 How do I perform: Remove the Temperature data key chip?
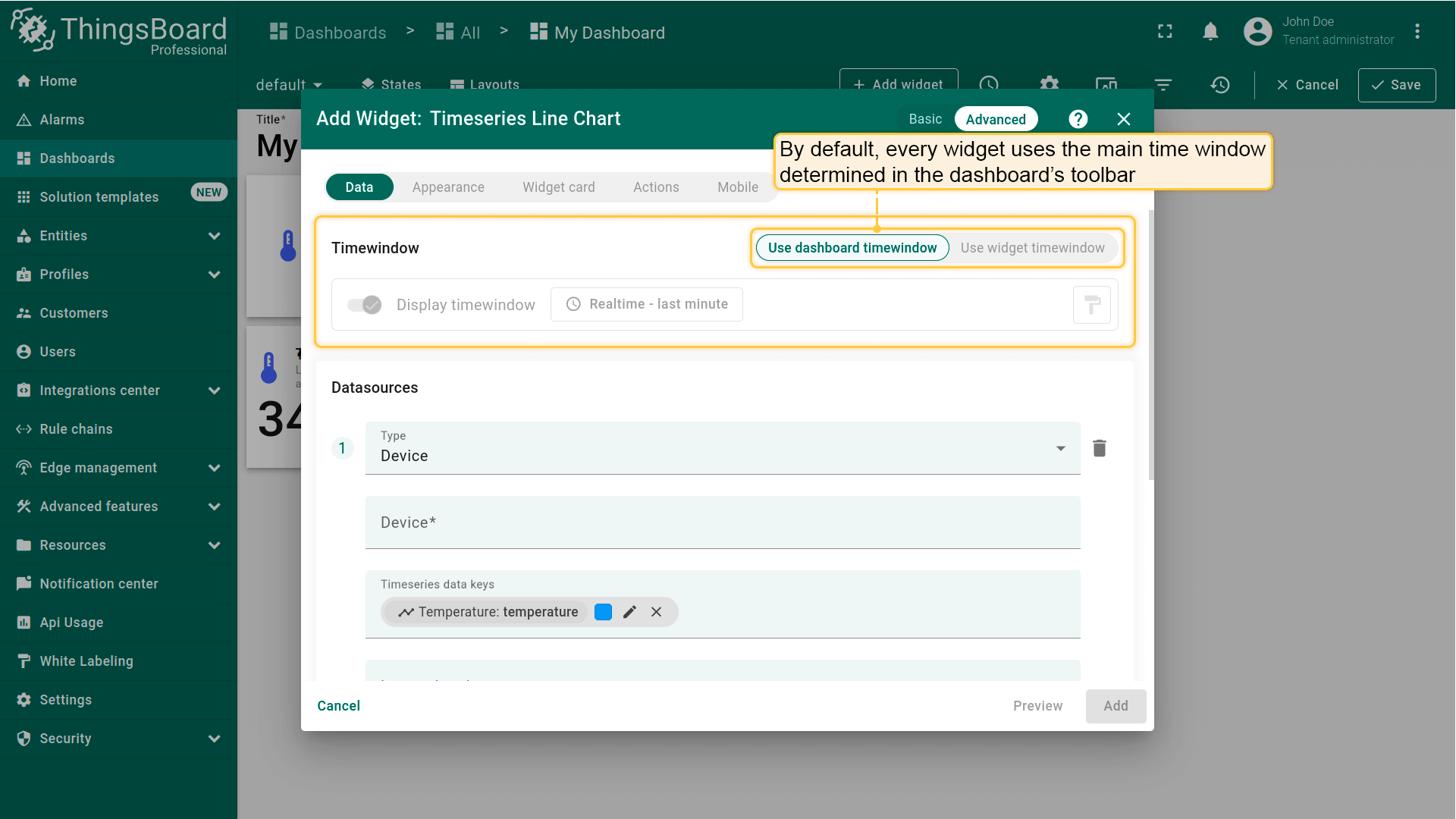657,612
